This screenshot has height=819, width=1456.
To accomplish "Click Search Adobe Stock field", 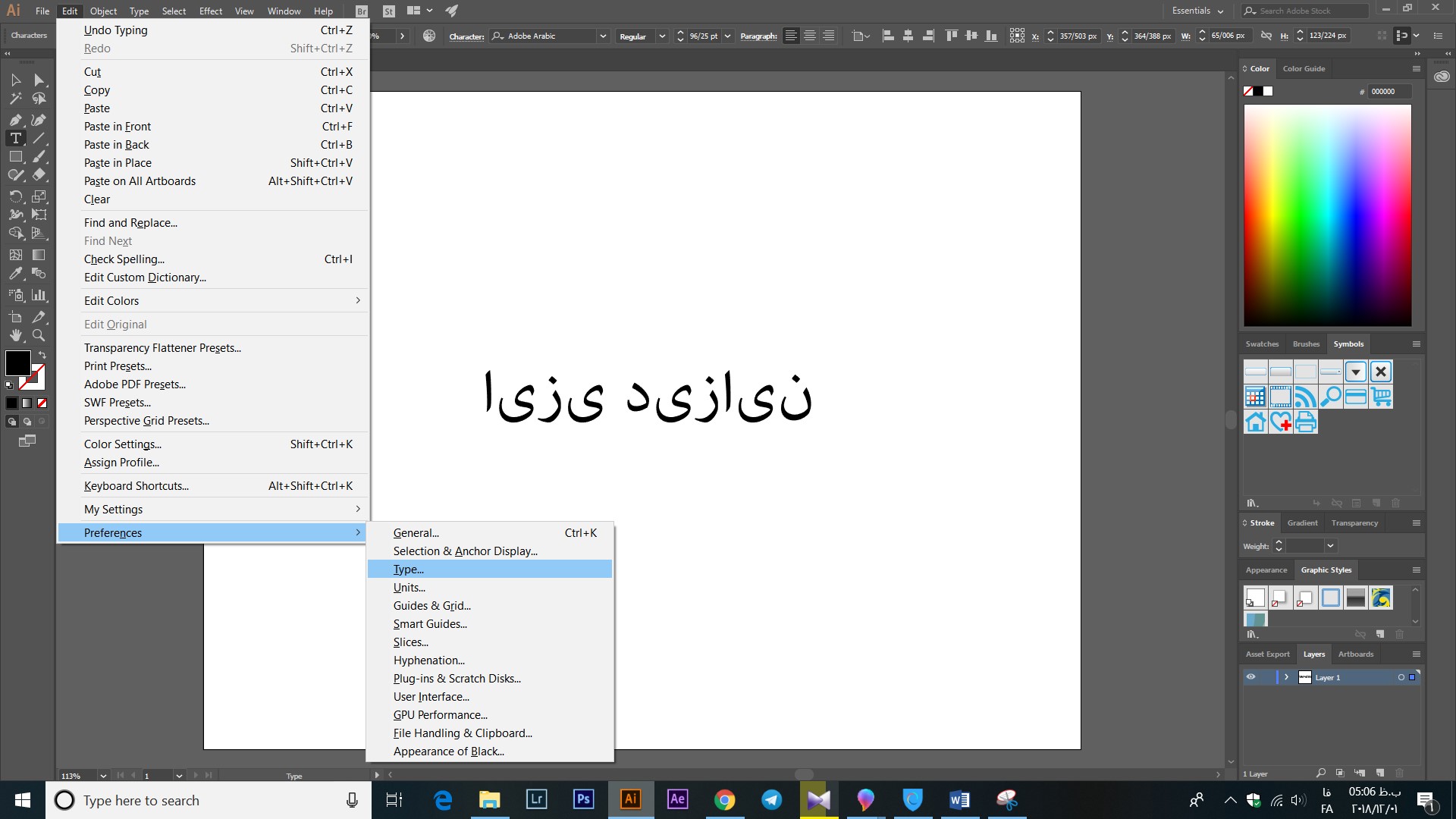I will [x=1304, y=11].
